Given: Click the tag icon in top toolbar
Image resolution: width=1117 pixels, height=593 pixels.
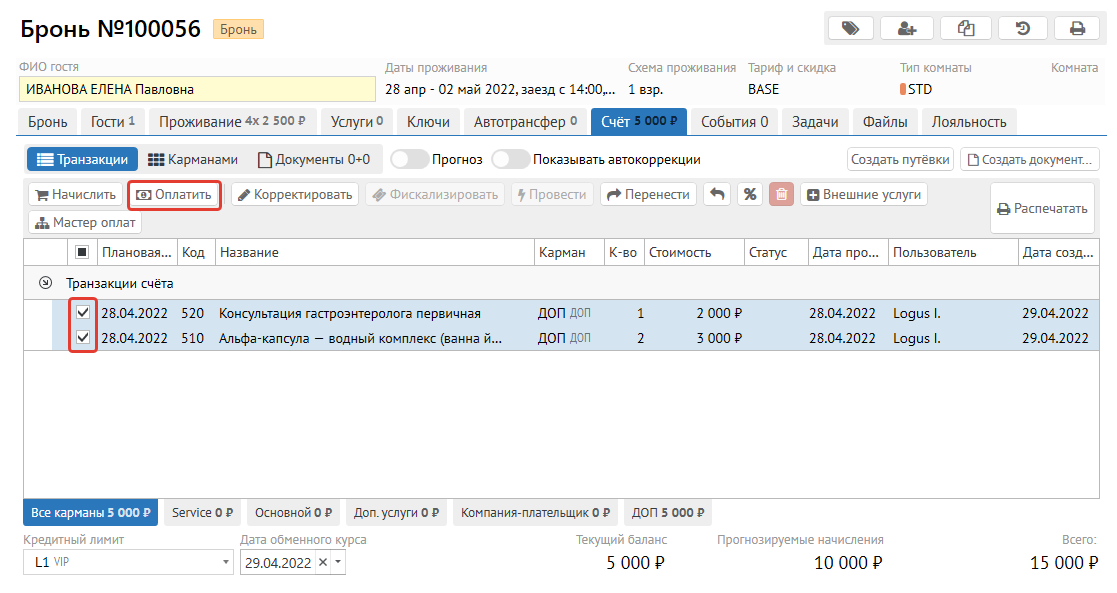Looking at the screenshot, I should pos(850,29).
